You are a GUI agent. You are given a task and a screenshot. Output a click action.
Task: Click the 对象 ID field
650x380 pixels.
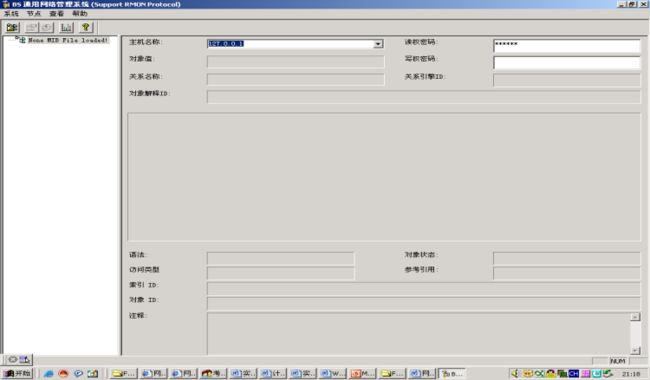[424, 303]
